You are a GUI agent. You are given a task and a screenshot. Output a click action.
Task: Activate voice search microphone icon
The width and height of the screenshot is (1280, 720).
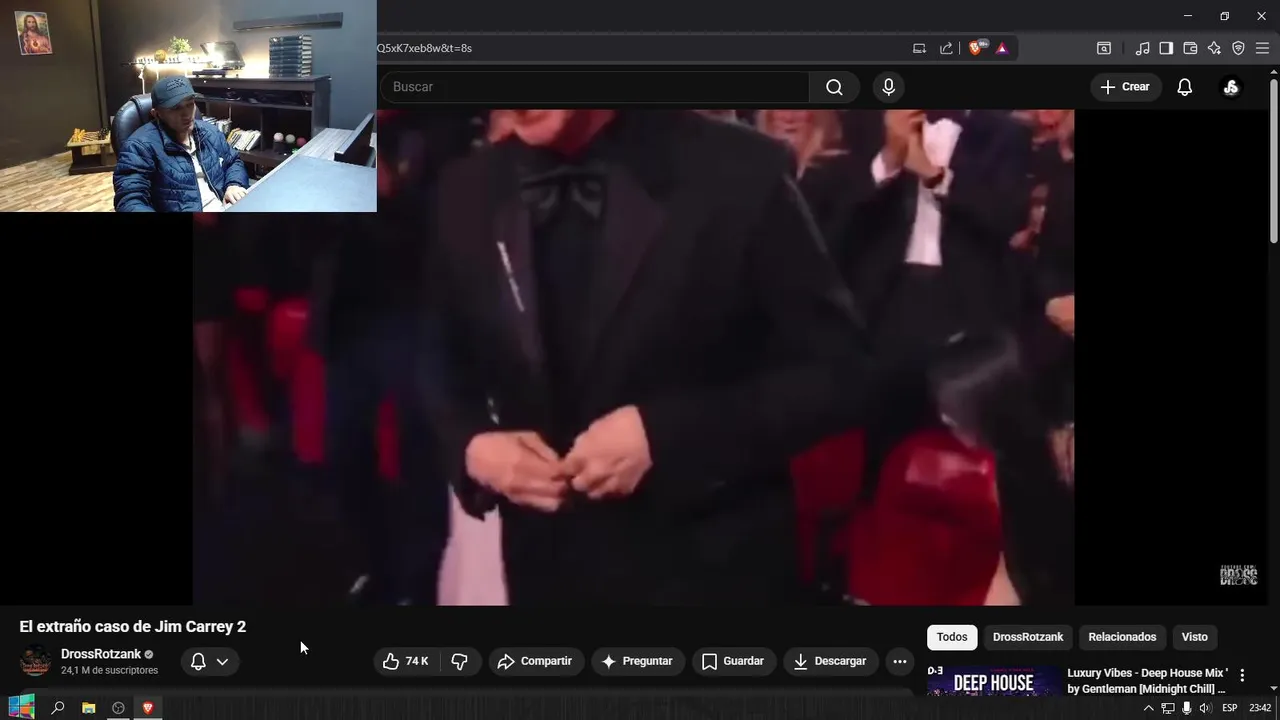(888, 87)
